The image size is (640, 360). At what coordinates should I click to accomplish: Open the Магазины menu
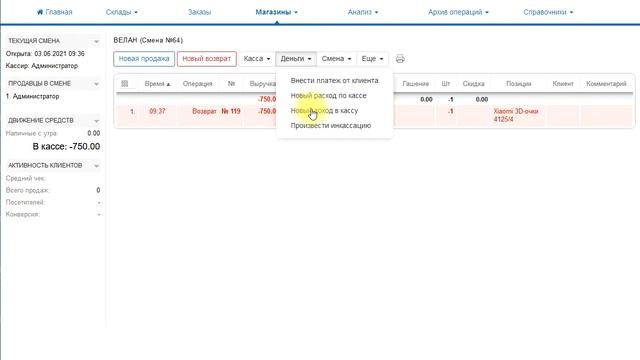pyautogui.click(x=276, y=12)
